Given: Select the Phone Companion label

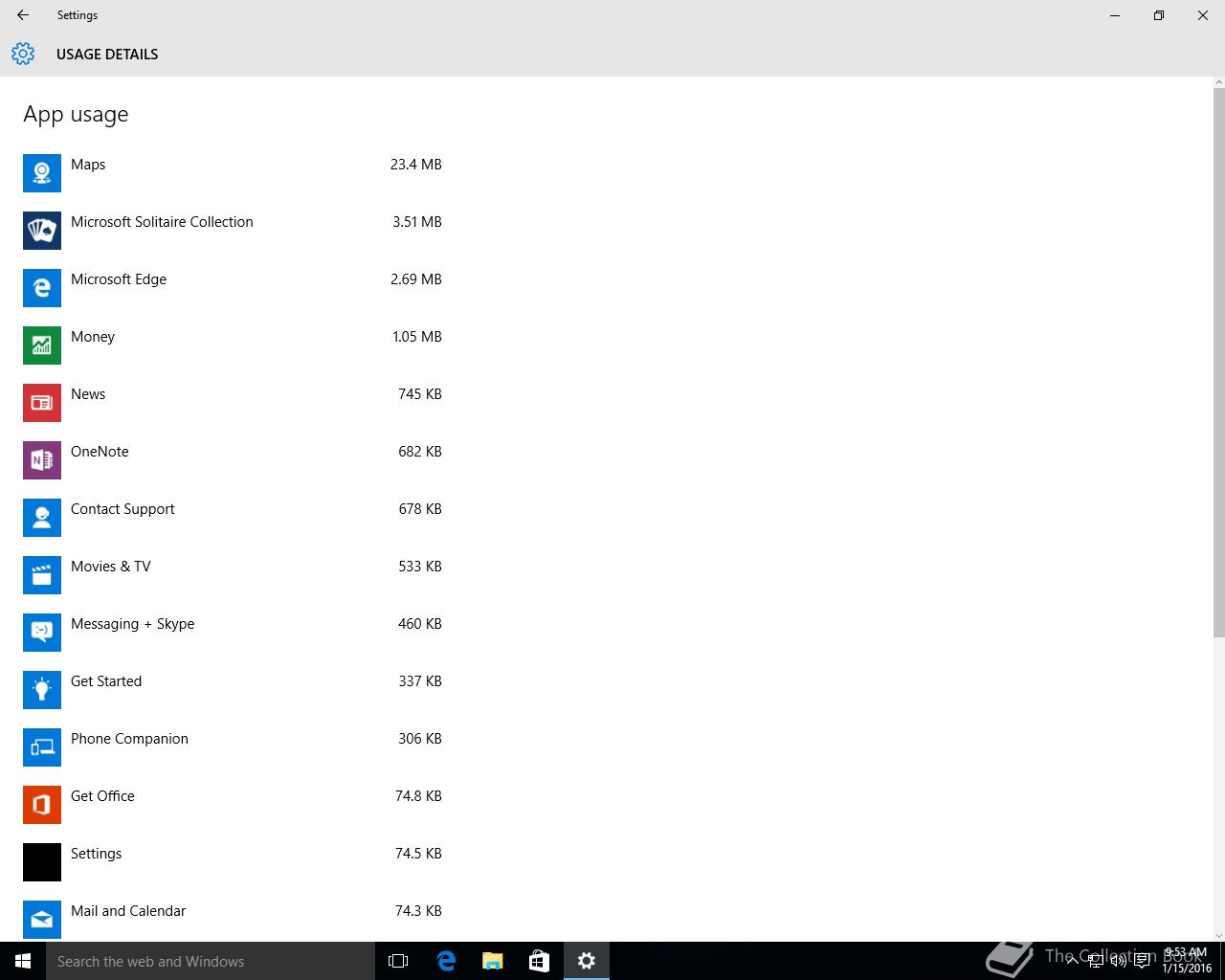Looking at the screenshot, I should (129, 739).
